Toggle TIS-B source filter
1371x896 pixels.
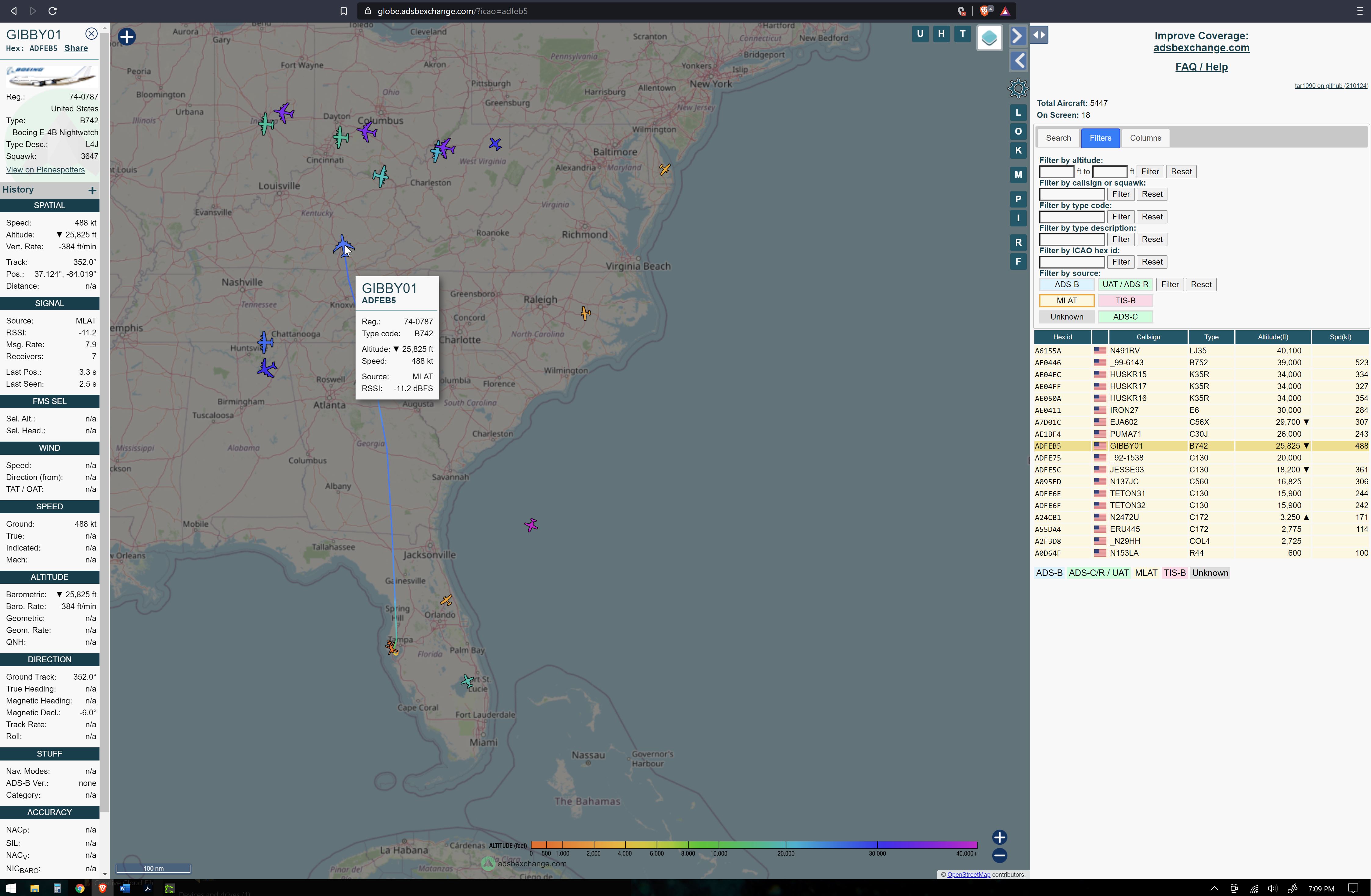1125,301
